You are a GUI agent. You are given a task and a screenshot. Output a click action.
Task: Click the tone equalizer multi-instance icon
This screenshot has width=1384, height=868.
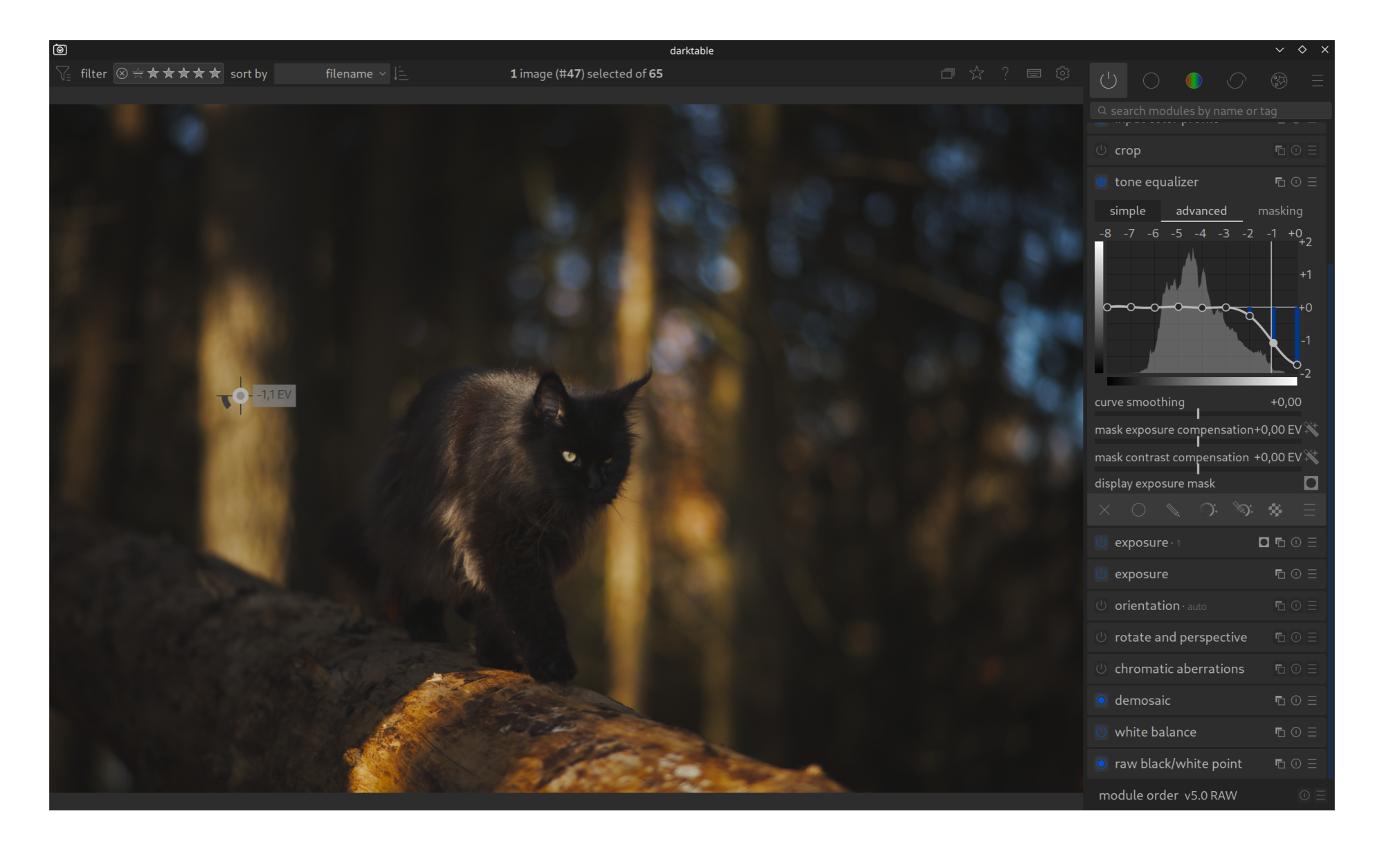(1280, 182)
